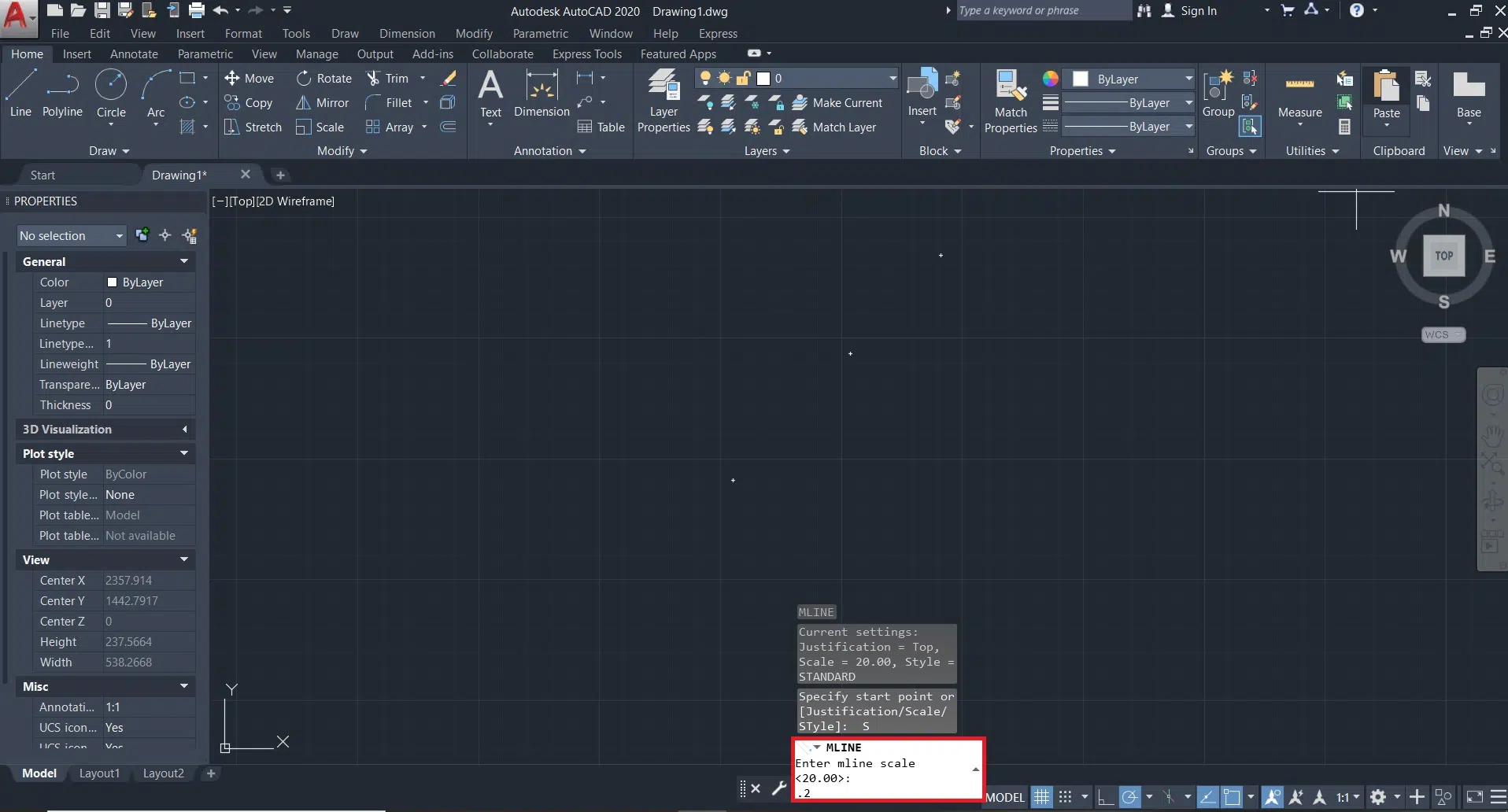Switch to Layout1 tab
1508x812 pixels.
click(x=99, y=773)
